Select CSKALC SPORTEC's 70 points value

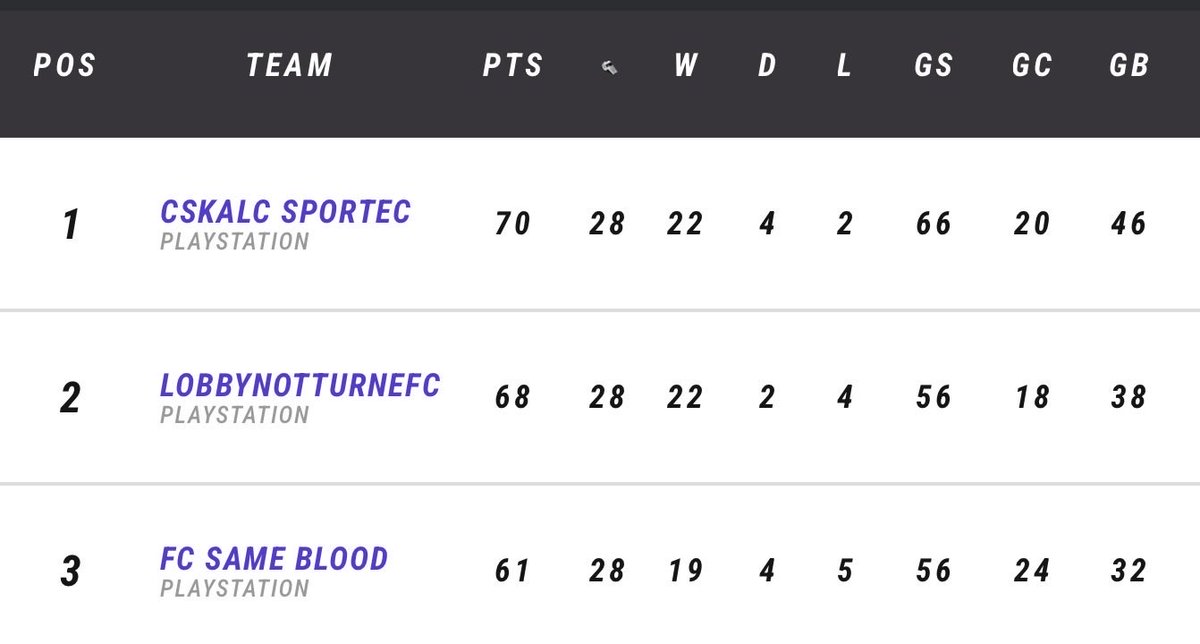click(x=513, y=224)
